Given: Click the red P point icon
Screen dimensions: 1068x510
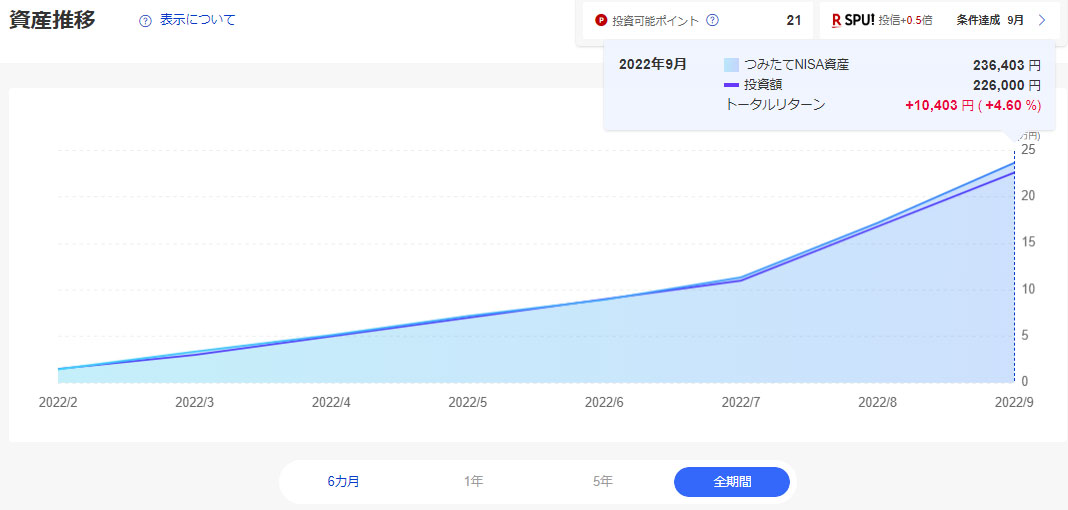Looking at the screenshot, I should tap(600, 20).
